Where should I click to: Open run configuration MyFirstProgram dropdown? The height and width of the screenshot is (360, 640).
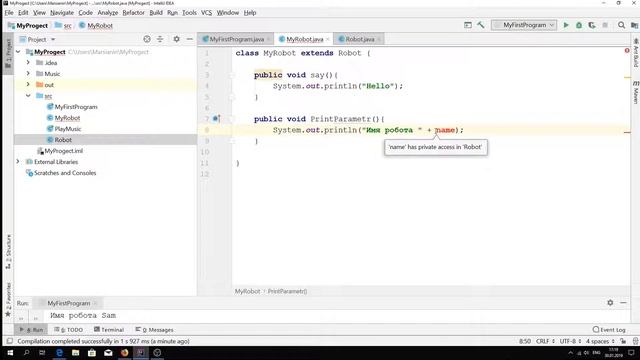click(x=524, y=25)
